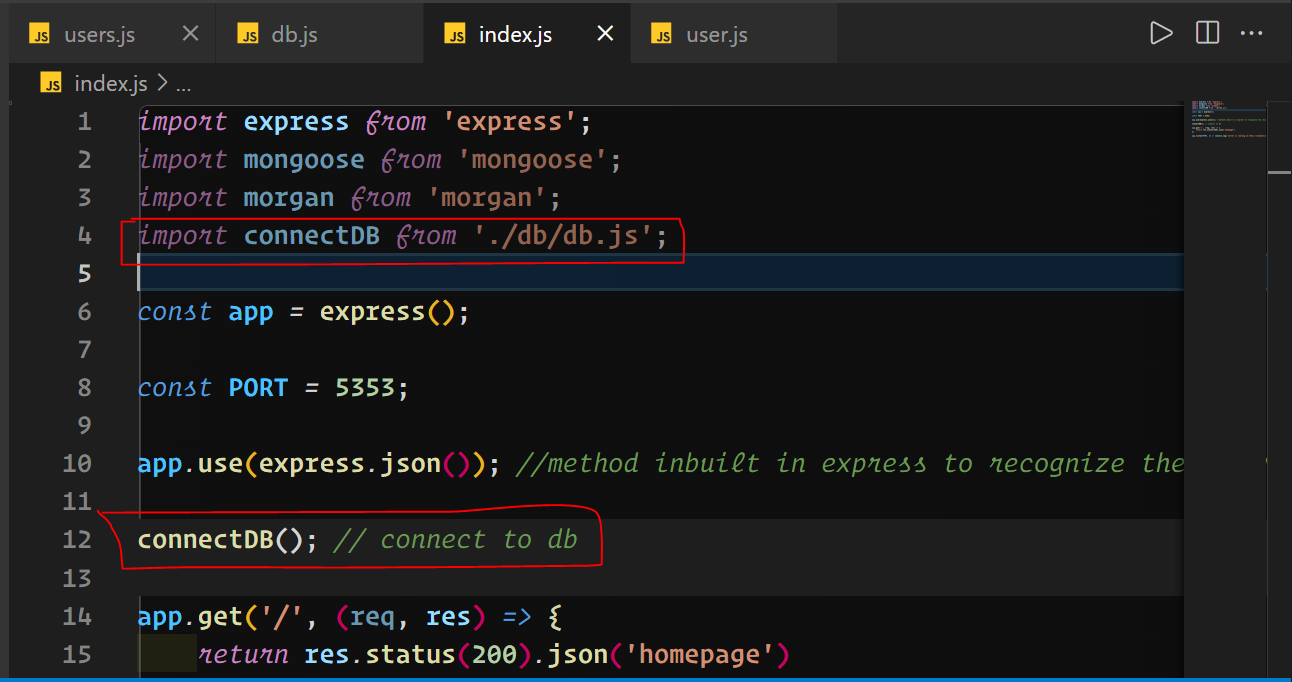Image resolution: width=1292 pixels, height=682 pixels.
Task: Click the JS icon in the breadcrumb bar
Action: pos(51,83)
